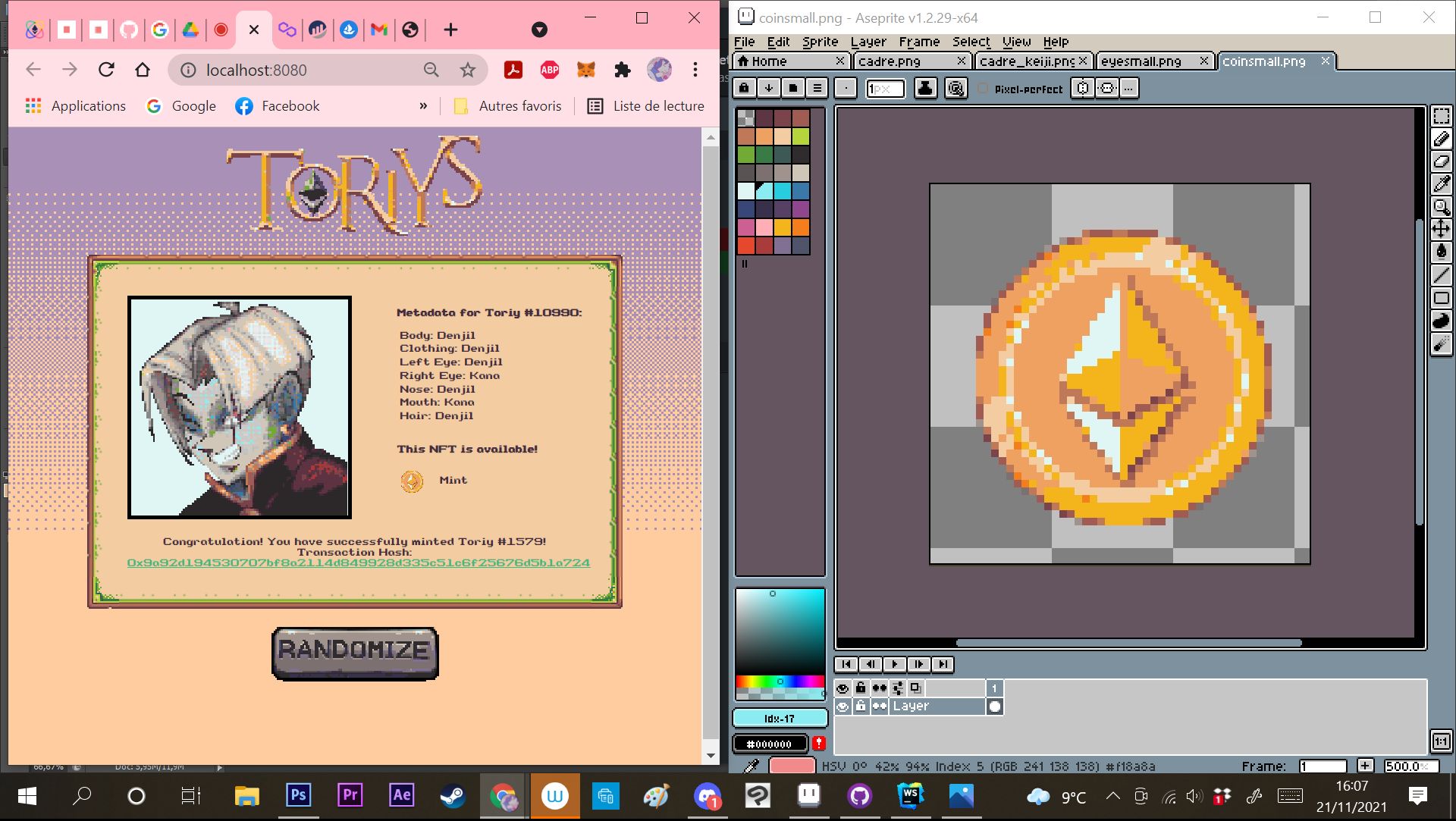Screen dimensions: 1456x821
Task: Select the Rectangle shape tool in Aseprite
Action: pyautogui.click(x=1441, y=298)
